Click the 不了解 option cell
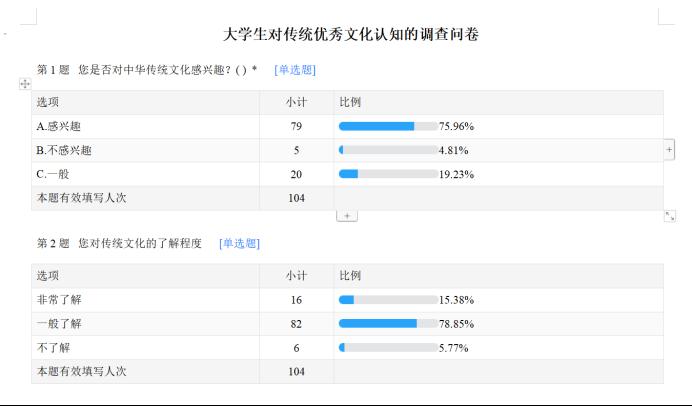The height and width of the screenshot is (406, 692). click(145, 348)
